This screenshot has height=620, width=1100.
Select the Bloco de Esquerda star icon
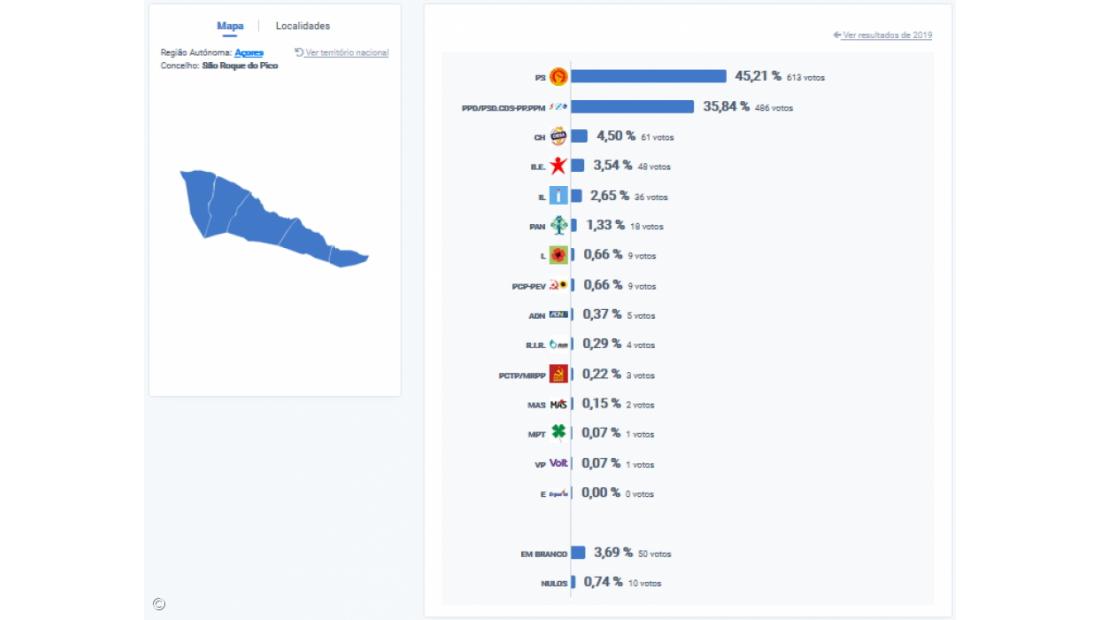pos(558,166)
